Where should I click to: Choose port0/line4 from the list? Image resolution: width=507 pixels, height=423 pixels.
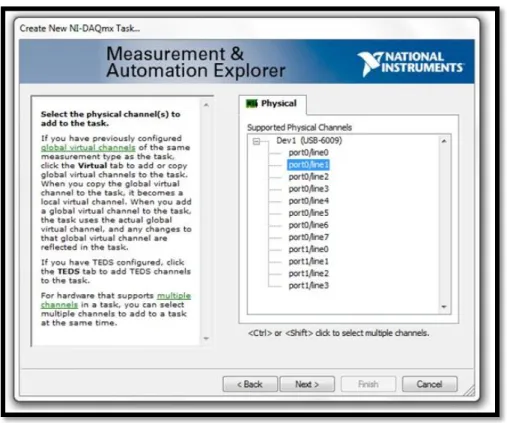click(x=308, y=201)
